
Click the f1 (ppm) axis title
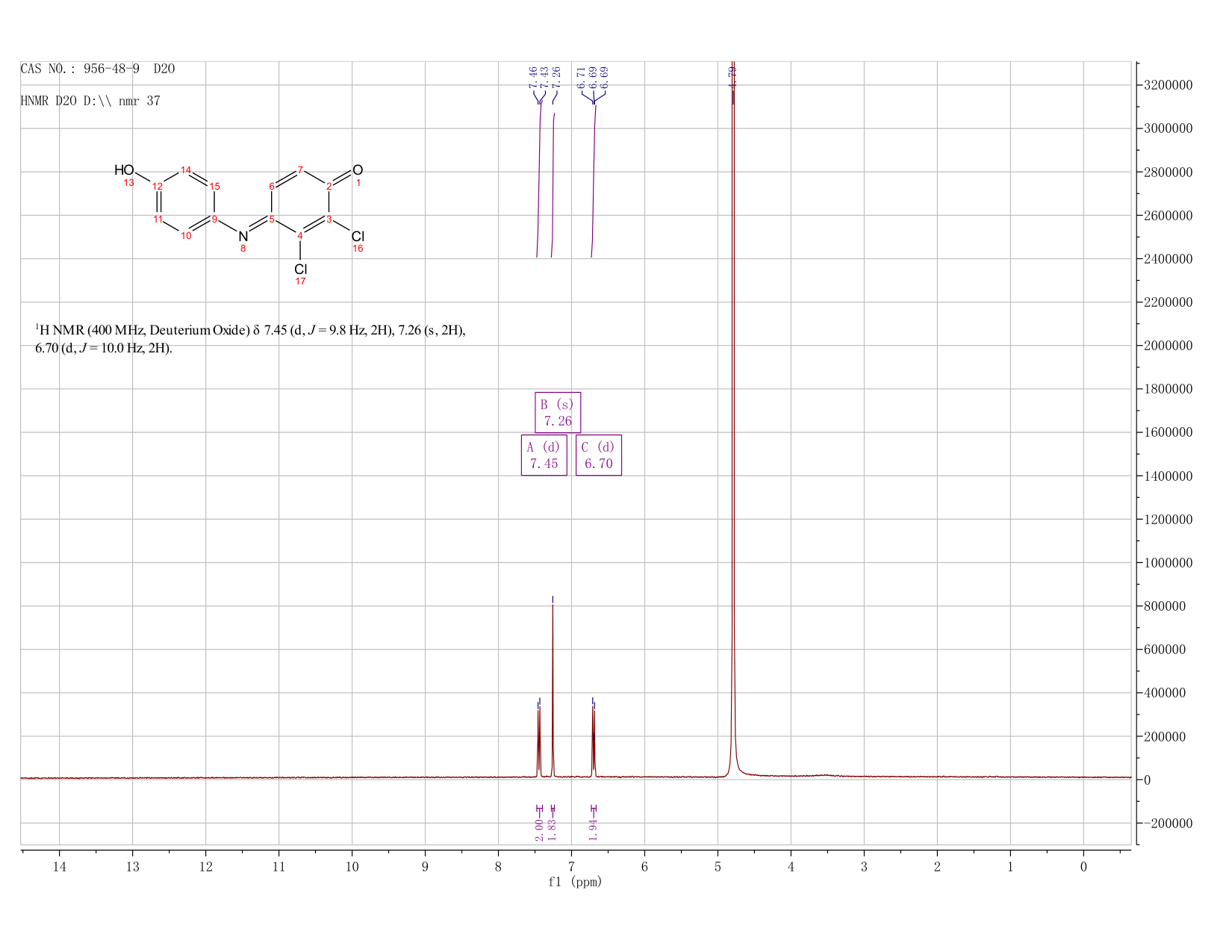point(575,883)
